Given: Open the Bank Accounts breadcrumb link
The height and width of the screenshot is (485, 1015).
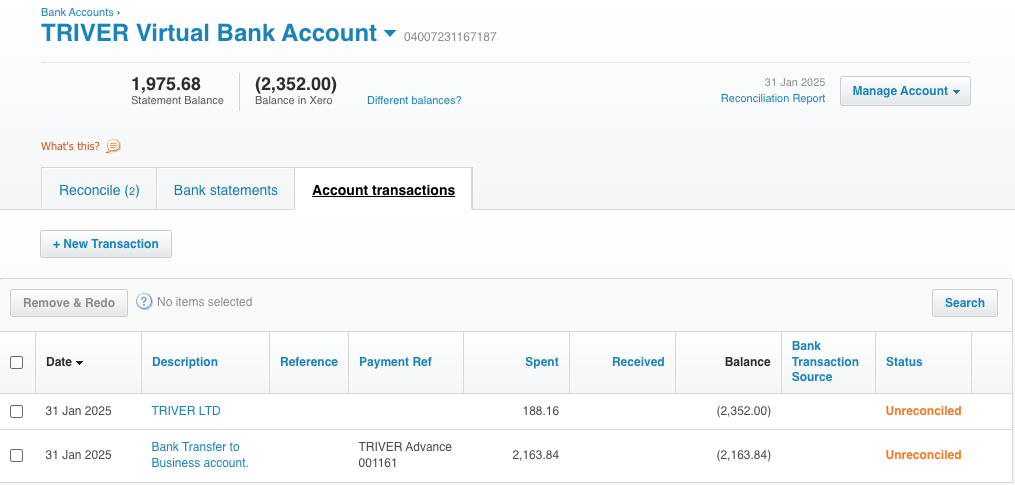Looking at the screenshot, I should click(x=77, y=12).
